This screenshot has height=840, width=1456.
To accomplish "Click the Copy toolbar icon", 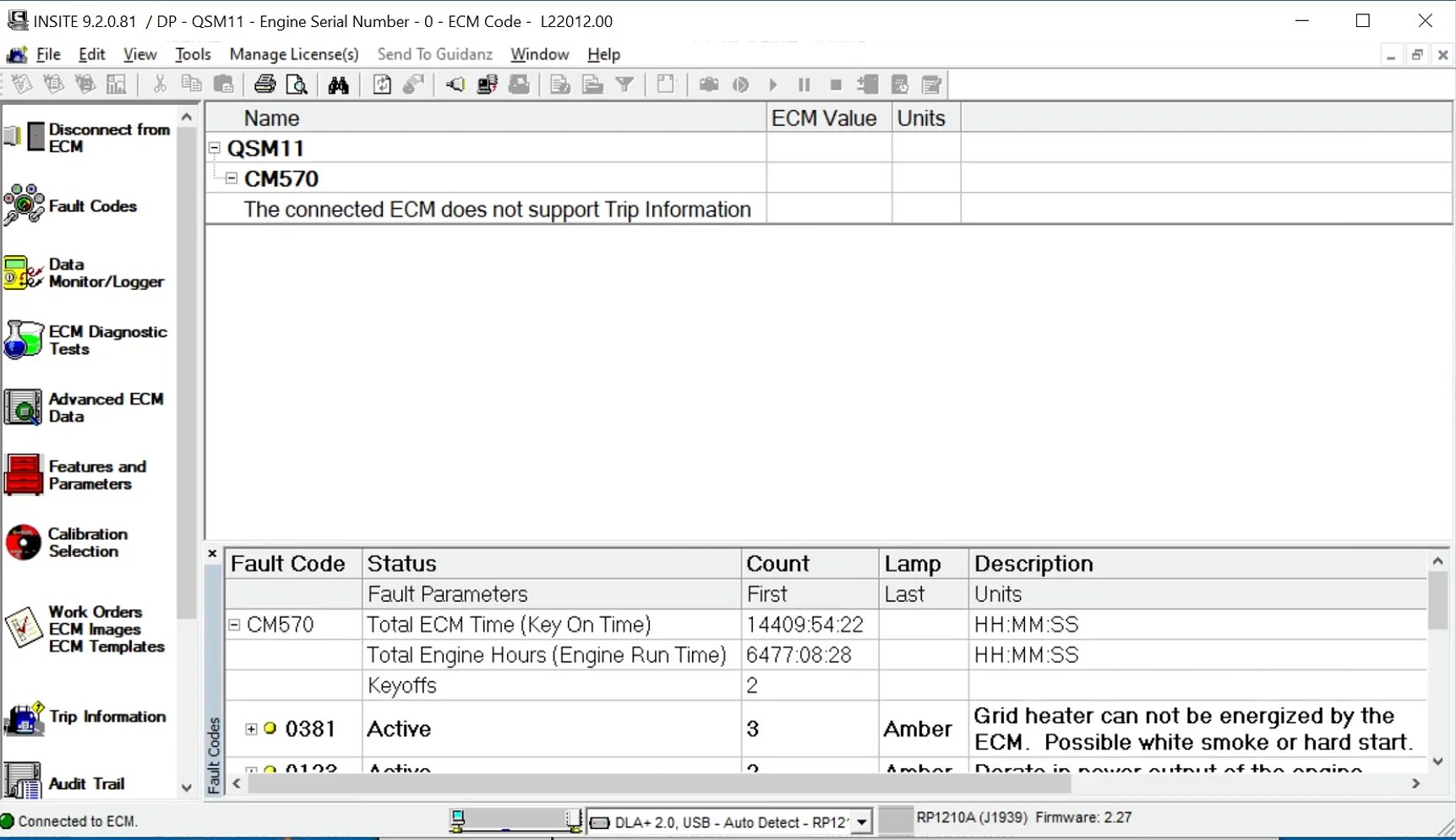I will [192, 85].
